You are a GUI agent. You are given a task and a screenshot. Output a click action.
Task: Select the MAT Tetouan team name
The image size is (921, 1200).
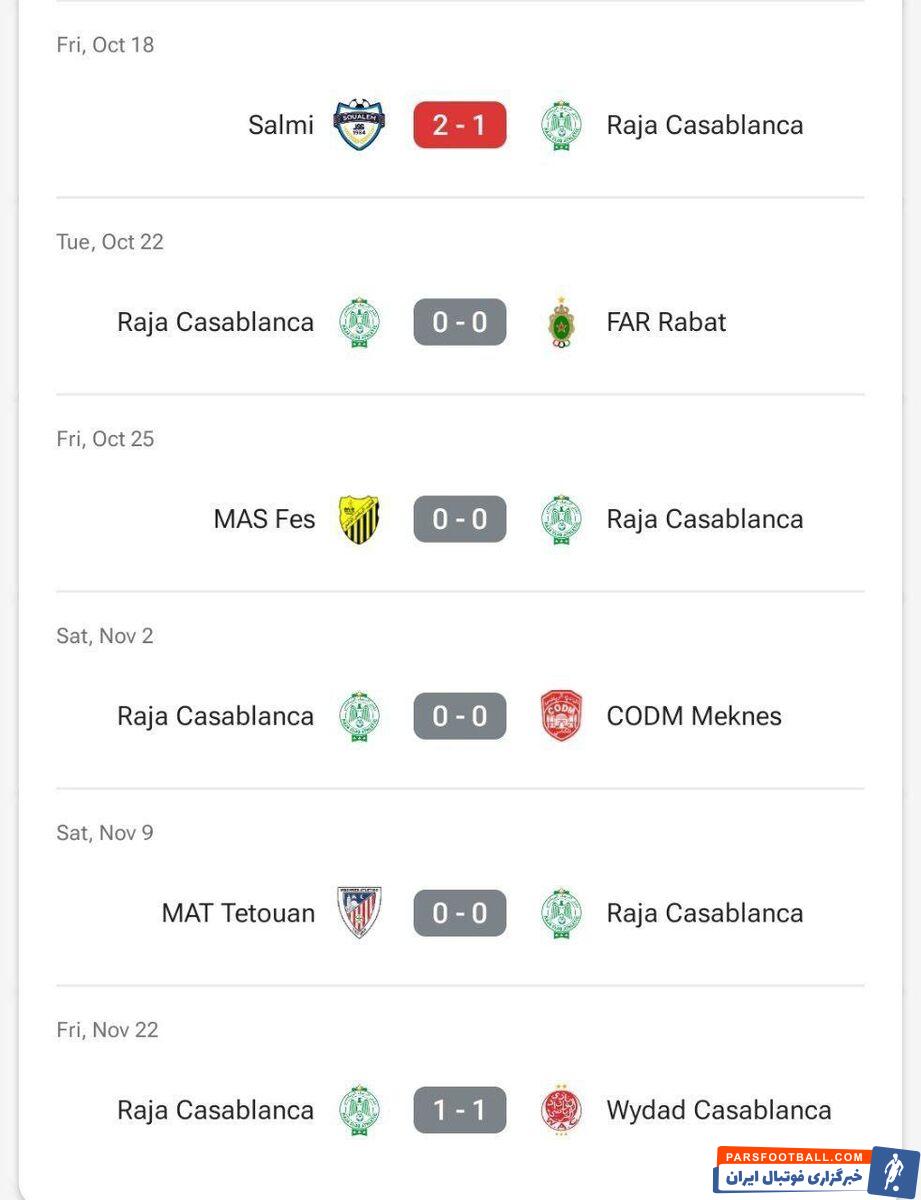coord(238,913)
